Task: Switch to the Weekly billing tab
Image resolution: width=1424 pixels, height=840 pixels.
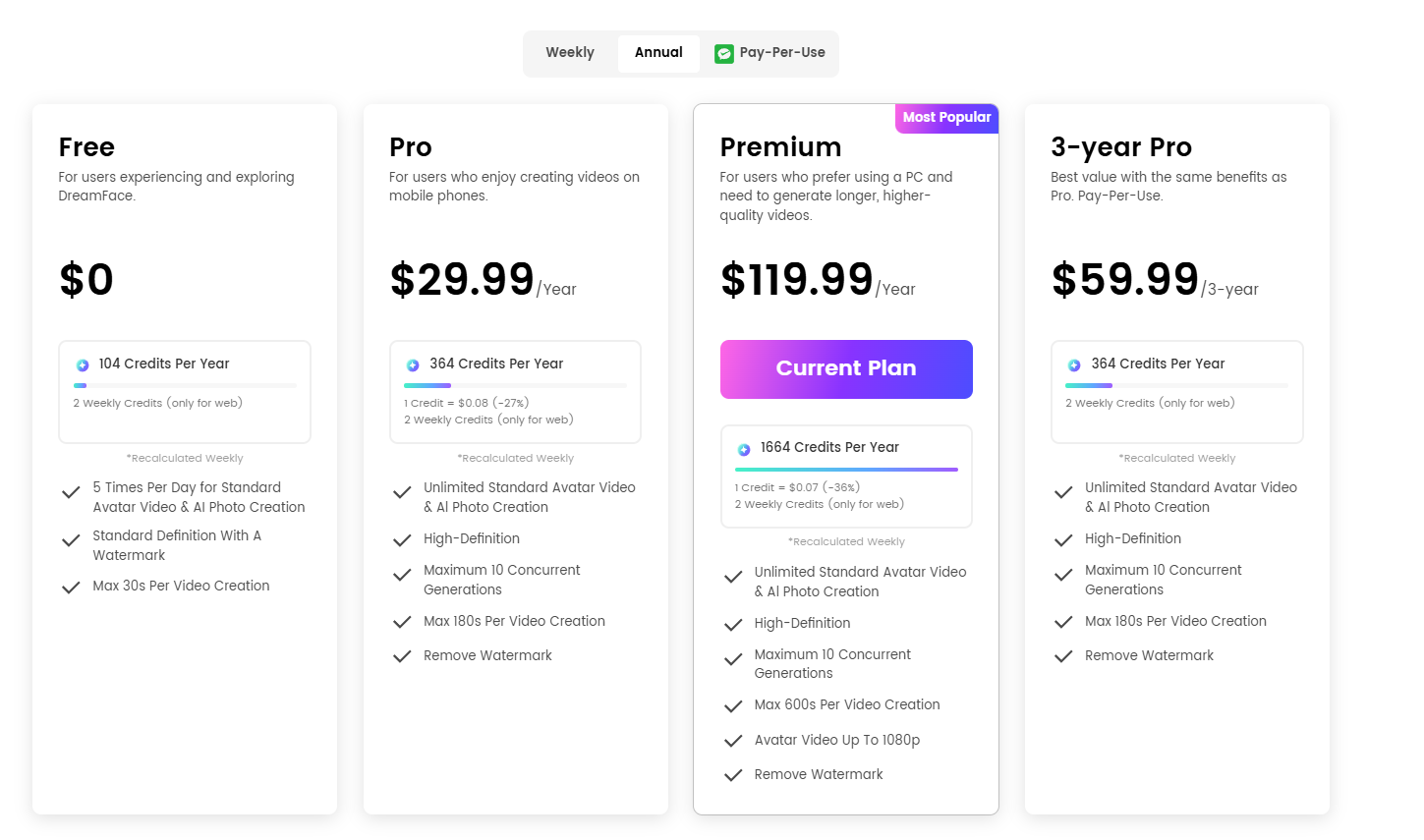Action: click(570, 53)
